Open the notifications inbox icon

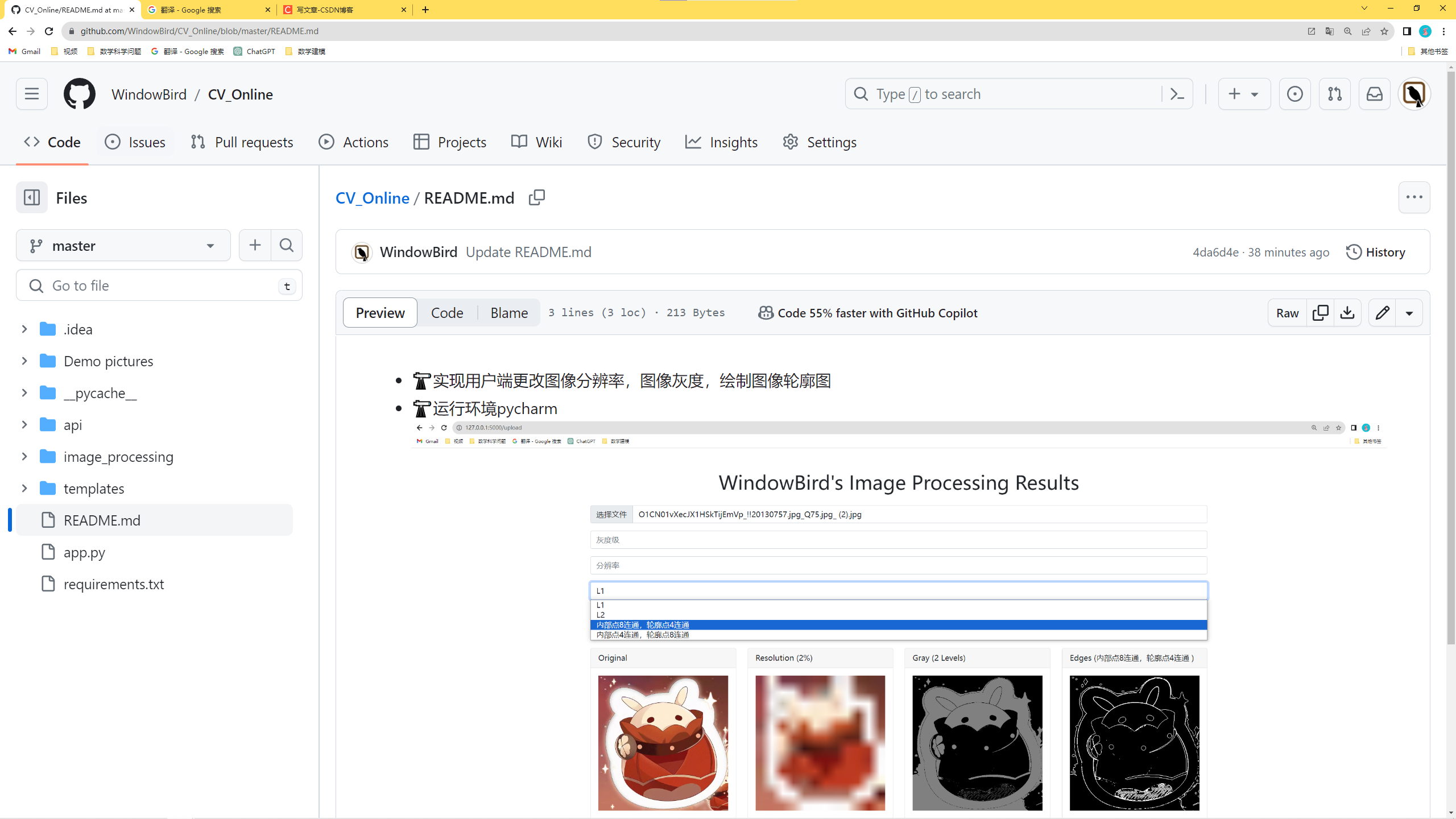point(1374,94)
